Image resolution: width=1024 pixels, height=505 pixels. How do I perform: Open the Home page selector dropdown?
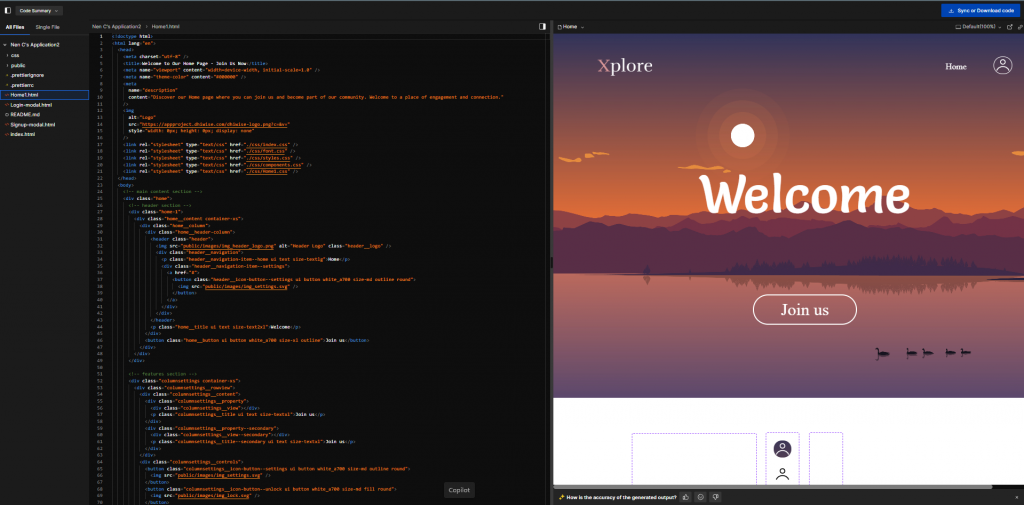573,27
